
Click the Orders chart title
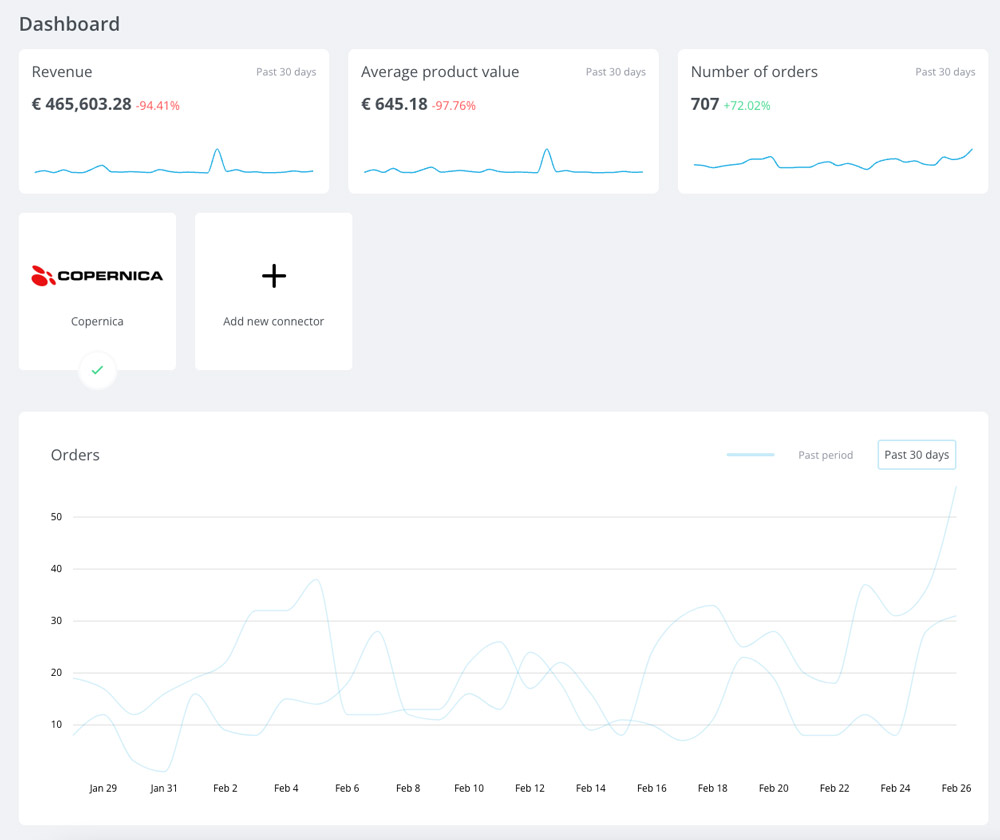pyautogui.click(x=75, y=455)
